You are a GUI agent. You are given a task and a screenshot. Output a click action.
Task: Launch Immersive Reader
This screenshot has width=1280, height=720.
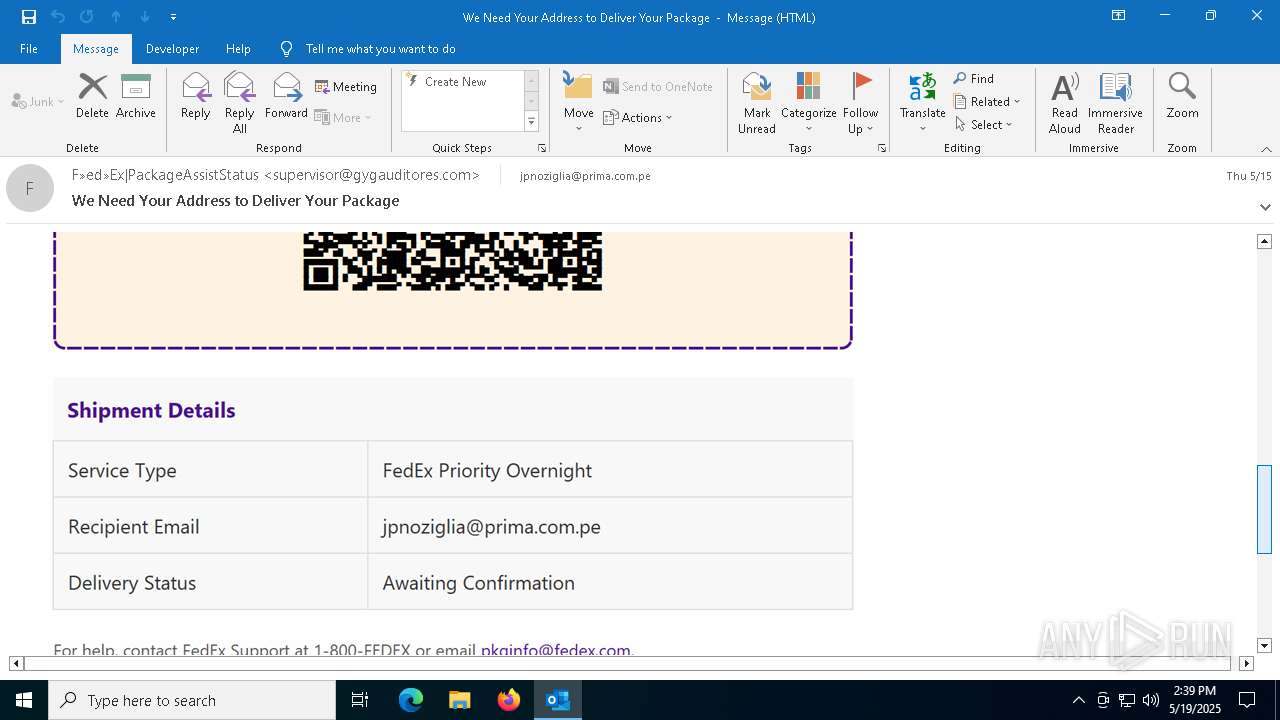click(x=1115, y=102)
